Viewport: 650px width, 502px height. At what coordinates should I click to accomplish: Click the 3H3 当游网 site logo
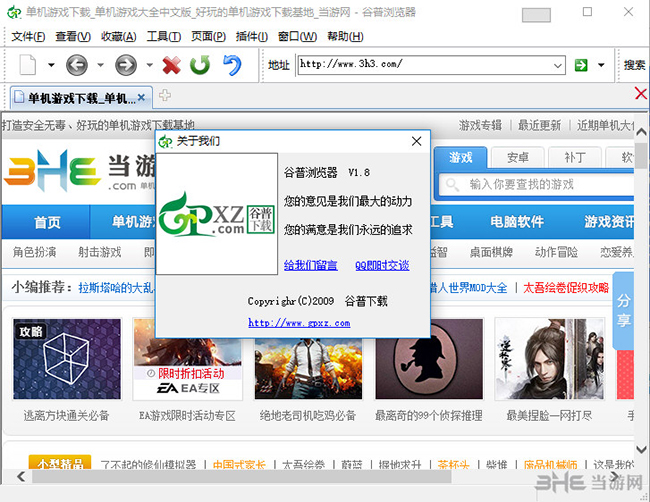(79, 171)
